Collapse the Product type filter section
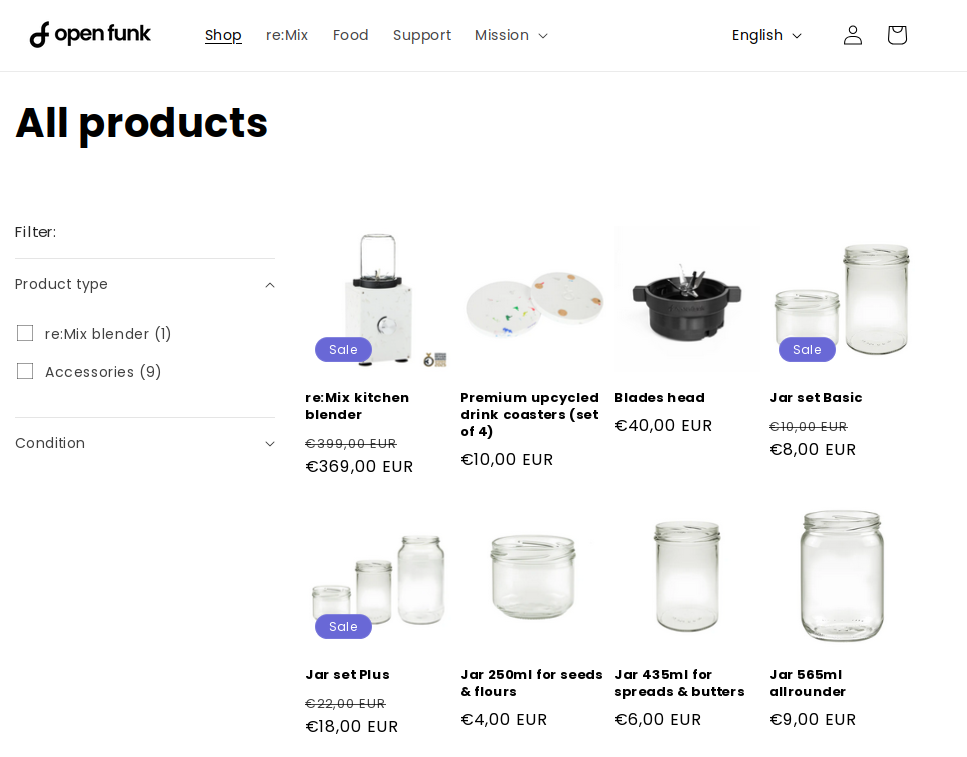The height and width of the screenshot is (757, 967). pyautogui.click(x=145, y=284)
